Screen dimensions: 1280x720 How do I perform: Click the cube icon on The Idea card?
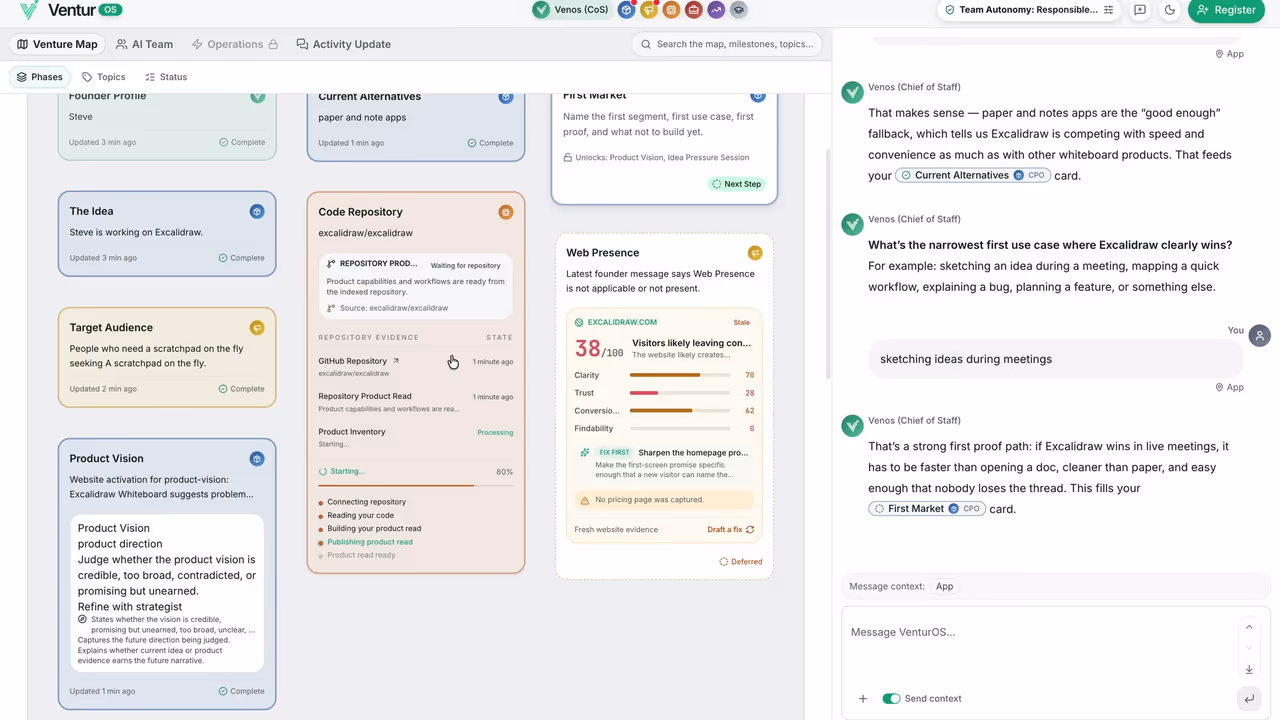coord(257,211)
